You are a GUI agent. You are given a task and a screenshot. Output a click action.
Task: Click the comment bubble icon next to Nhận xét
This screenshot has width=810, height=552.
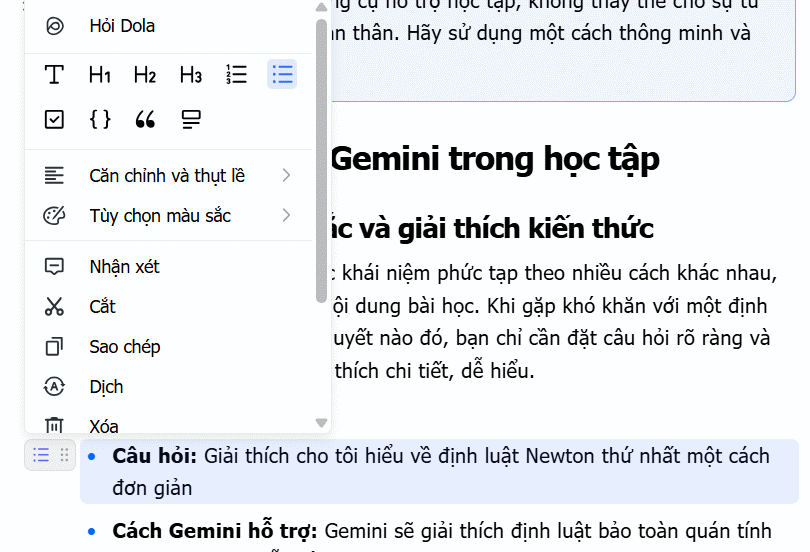pyautogui.click(x=54, y=266)
